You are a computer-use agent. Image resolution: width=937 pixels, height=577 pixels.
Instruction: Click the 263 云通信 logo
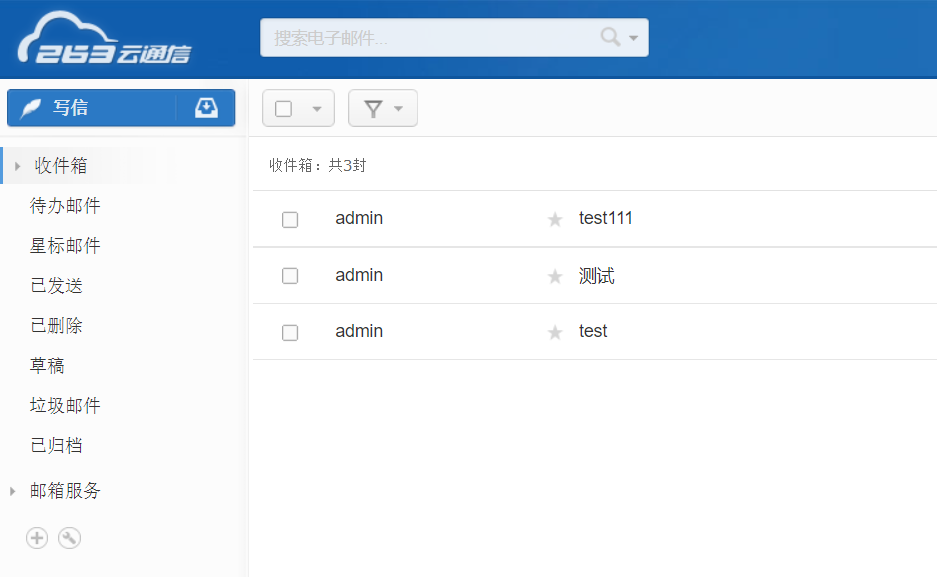point(104,42)
